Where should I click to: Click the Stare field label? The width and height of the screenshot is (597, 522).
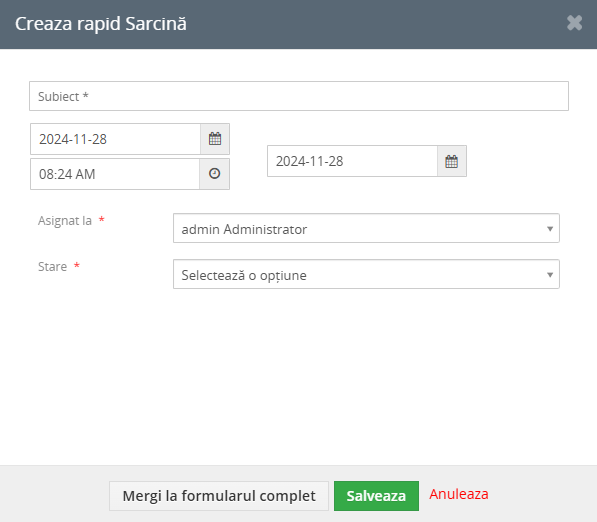(x=52, y=267)
